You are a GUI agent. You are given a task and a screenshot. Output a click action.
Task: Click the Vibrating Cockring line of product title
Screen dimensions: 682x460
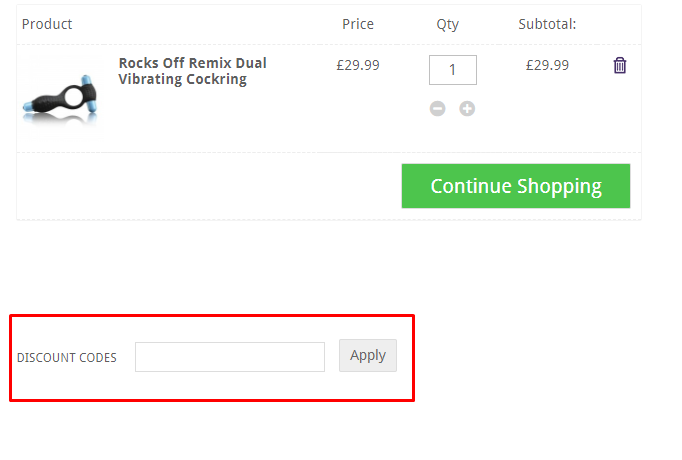click(x=182, y=79)
